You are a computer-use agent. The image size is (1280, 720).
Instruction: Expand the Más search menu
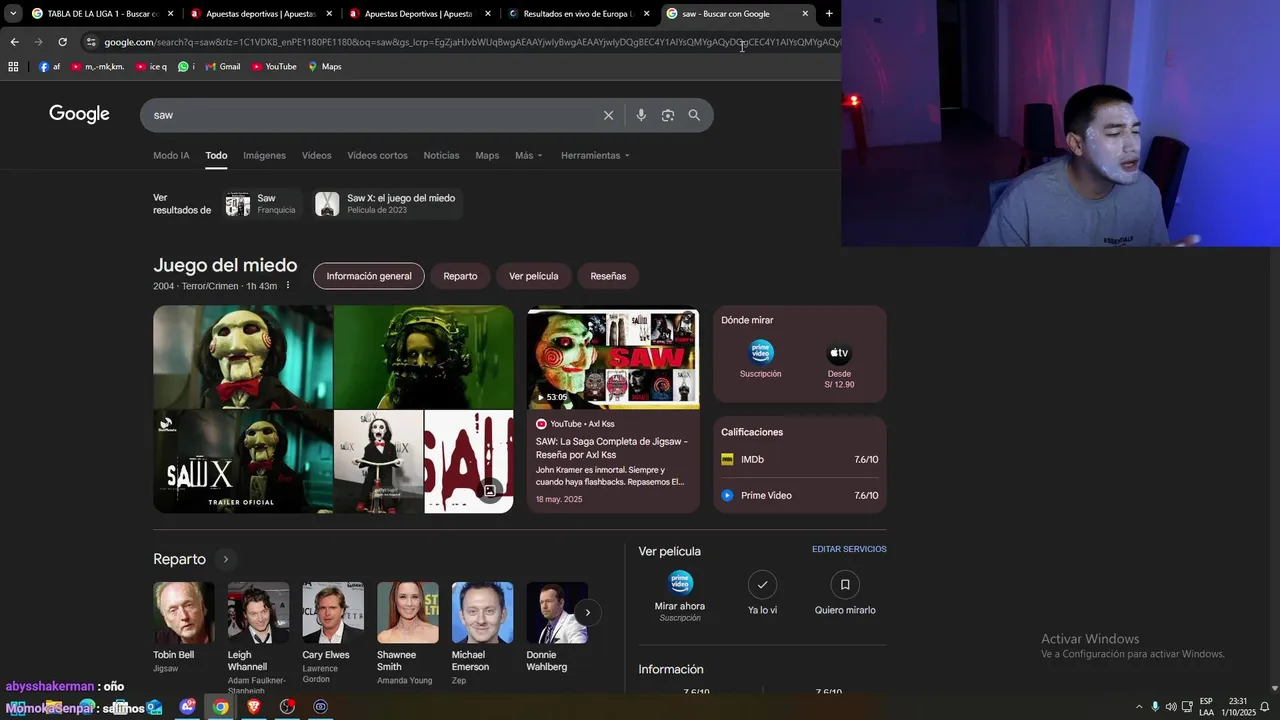(528, 156)
